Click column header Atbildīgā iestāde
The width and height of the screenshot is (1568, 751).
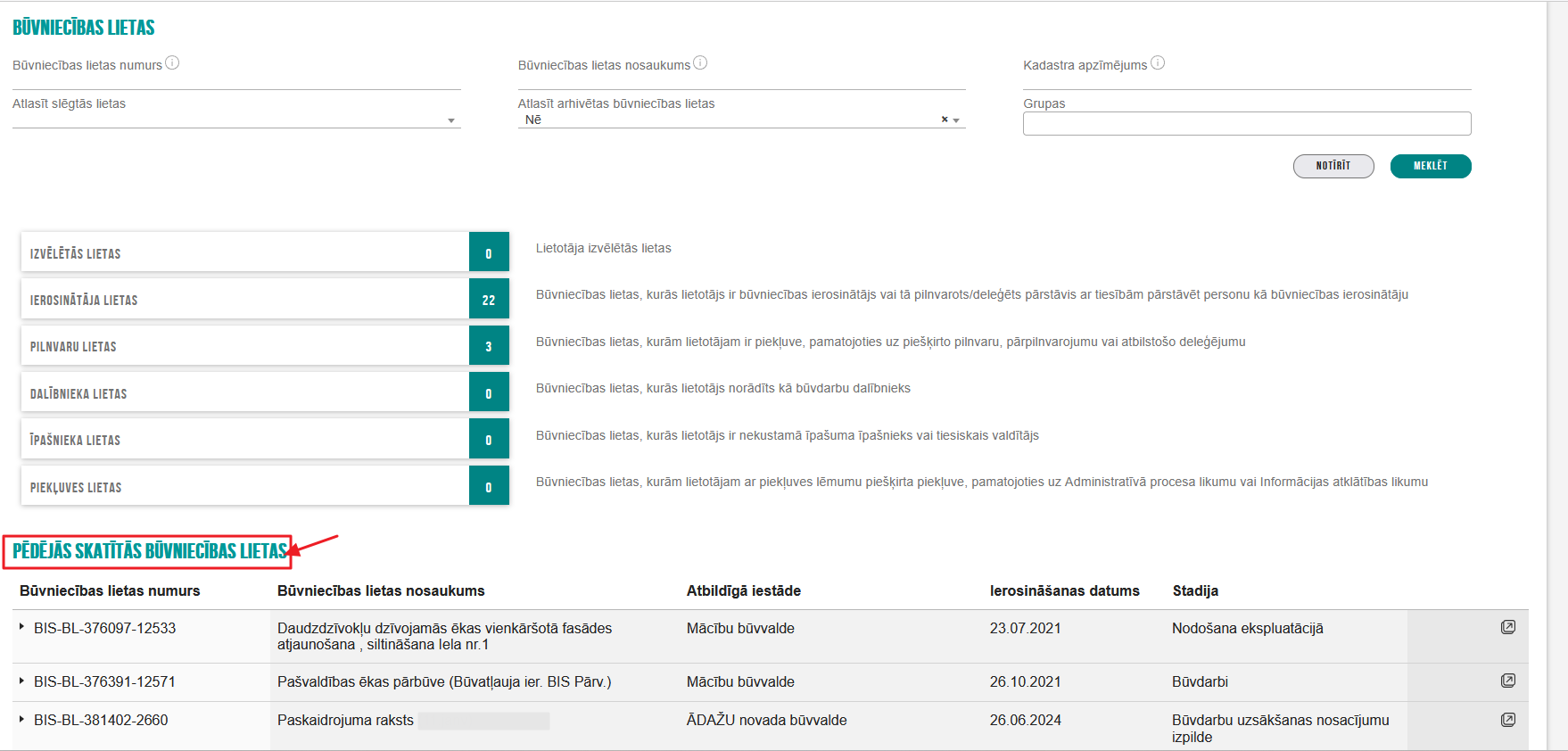click(x=744, y=590)
